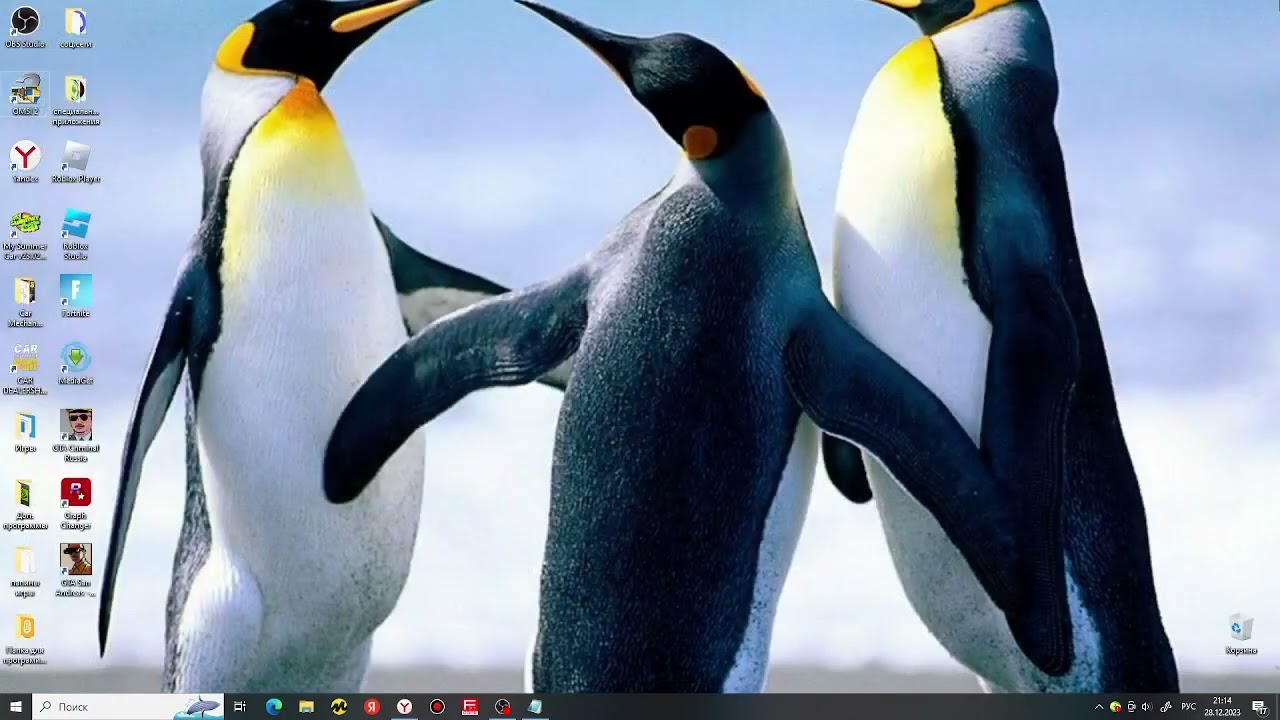Open the OBS Studio desktop shortcut
Screen dimensions: 1280x720
point(25,28)
